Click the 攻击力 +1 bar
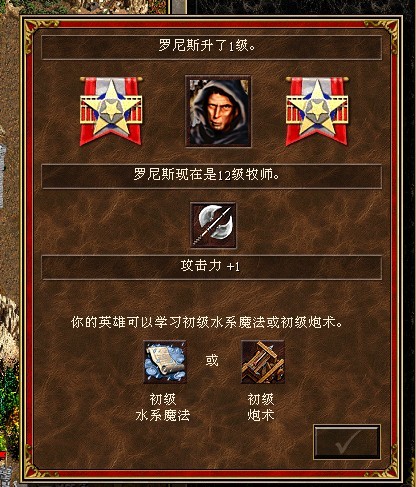 211,267
